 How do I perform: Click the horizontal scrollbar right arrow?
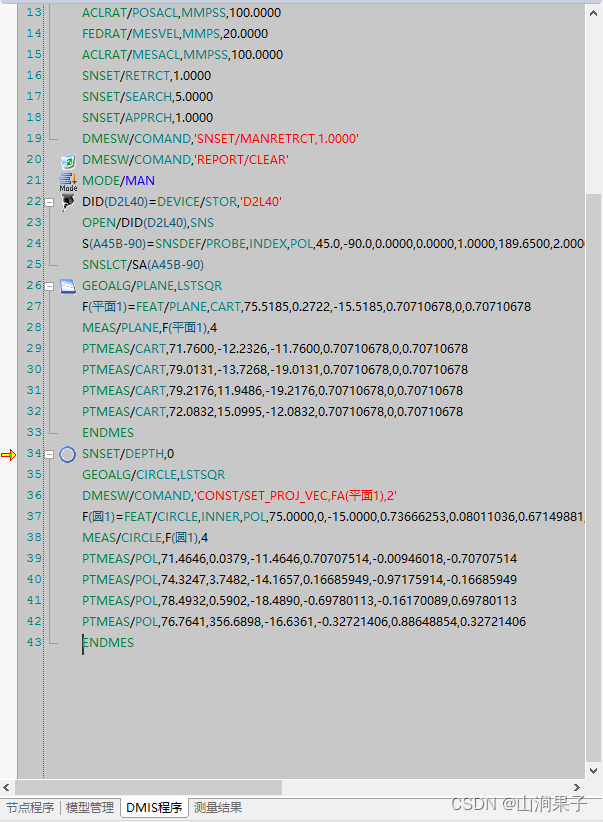coord(577,787)
